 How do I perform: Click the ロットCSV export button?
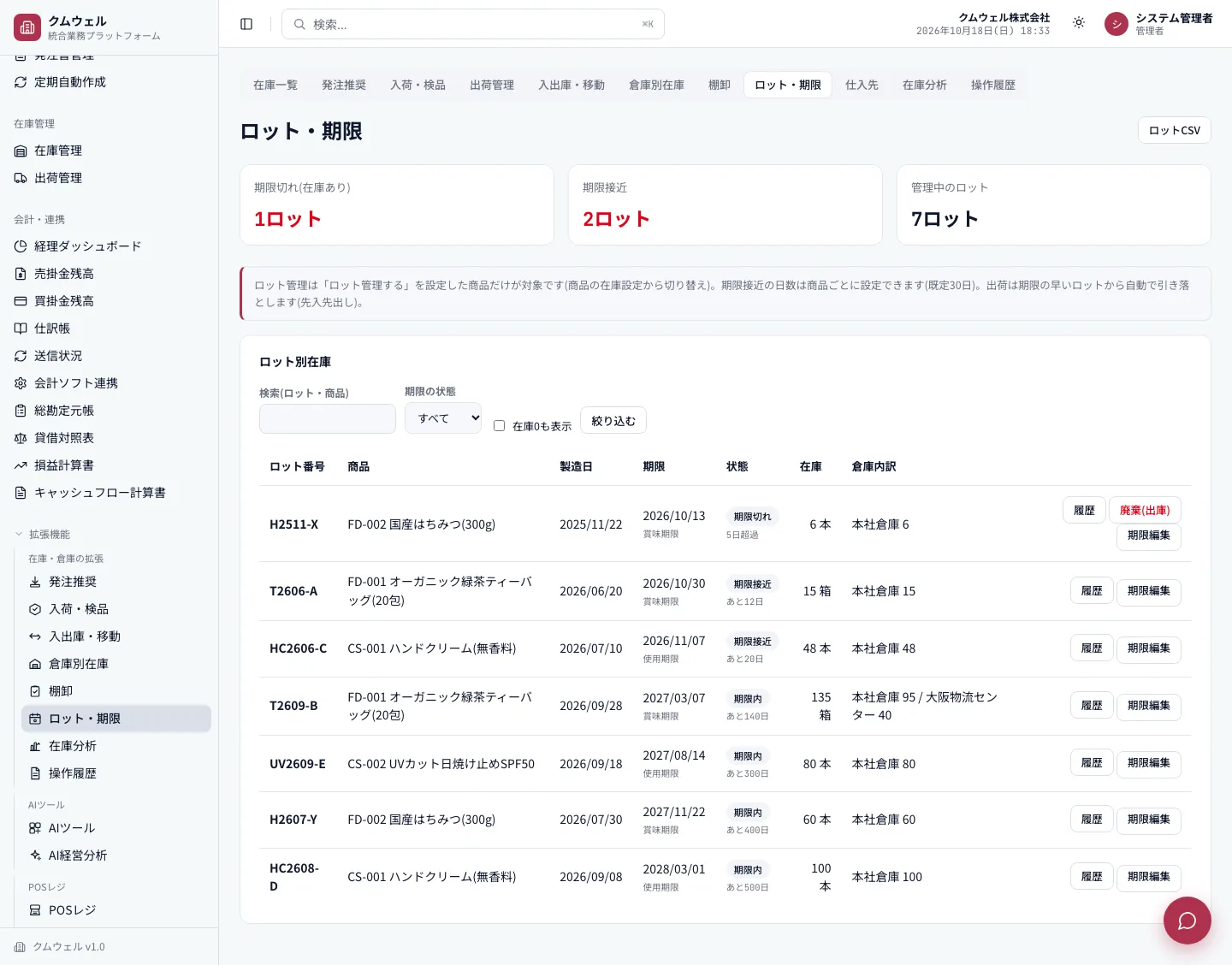click(1174, 130)
